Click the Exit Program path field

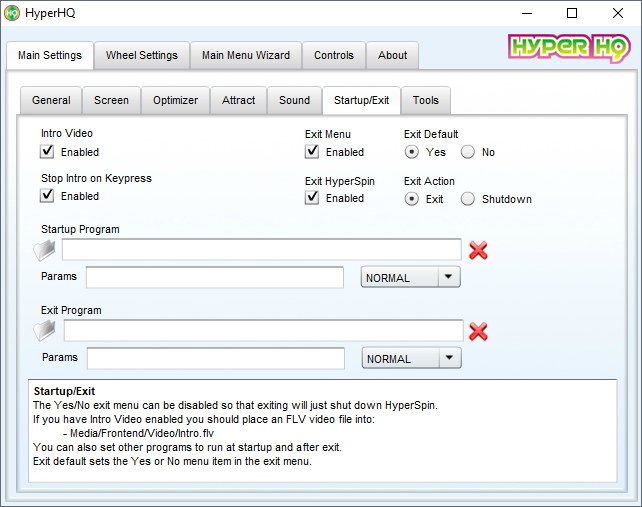click(x=263, y=330)
